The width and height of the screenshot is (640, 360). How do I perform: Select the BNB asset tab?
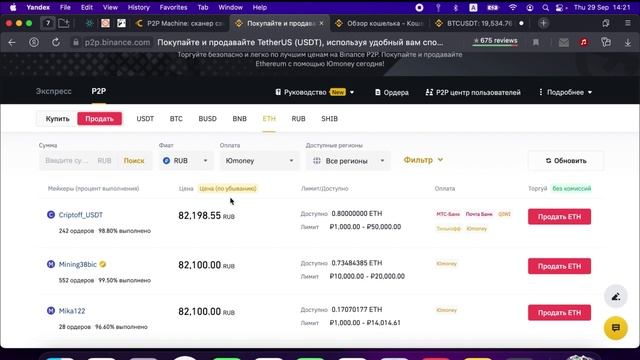point(239,119)
